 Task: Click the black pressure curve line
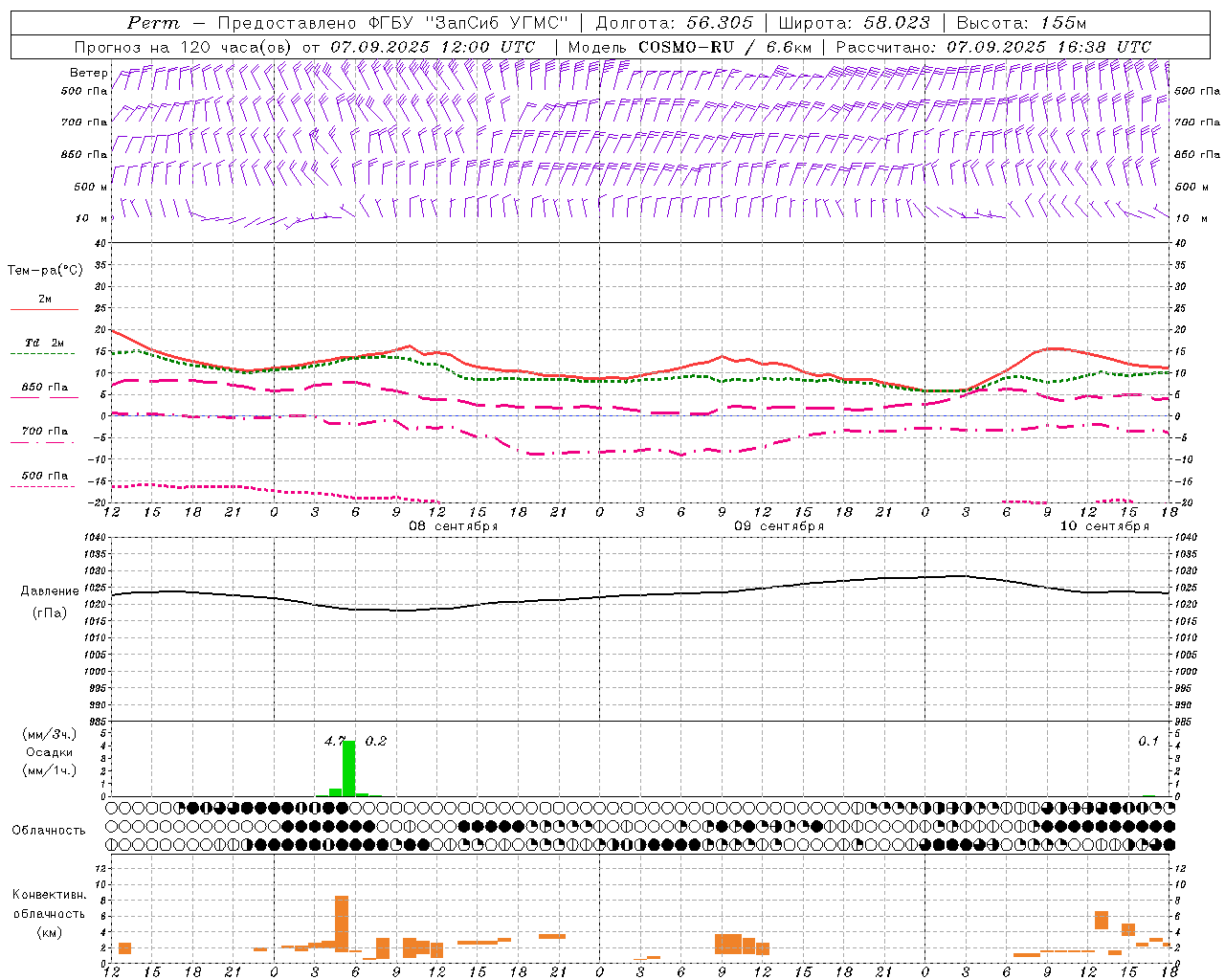click(x=641, y=595)
